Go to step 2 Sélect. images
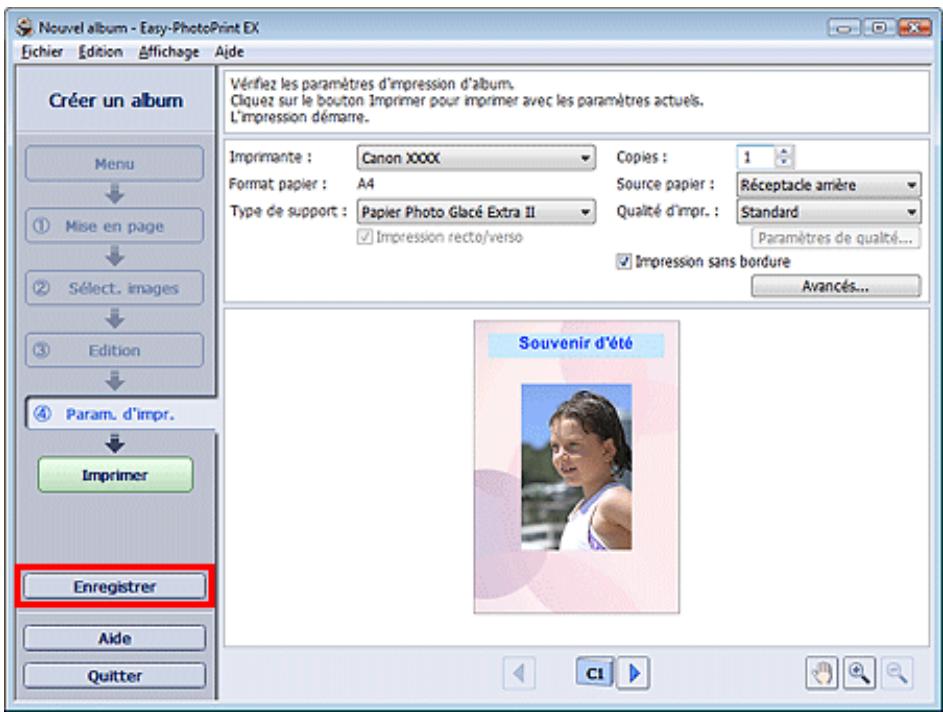The height and width of the screenshot is (712, 943). (x=114, y=288)
